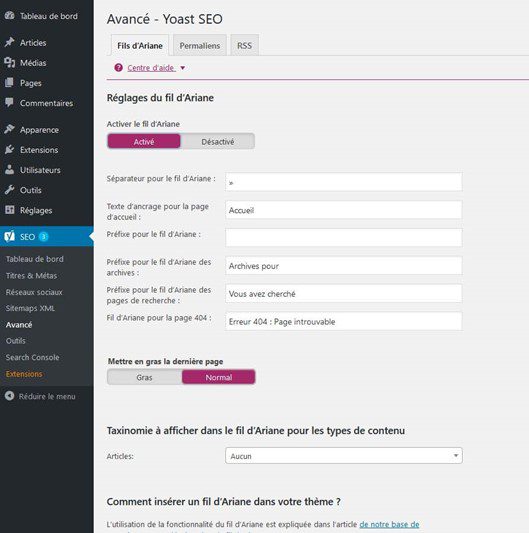This screenshot has width=529, height=533.
Task: Click the Accueil anchor text input field
Action: 344,210
